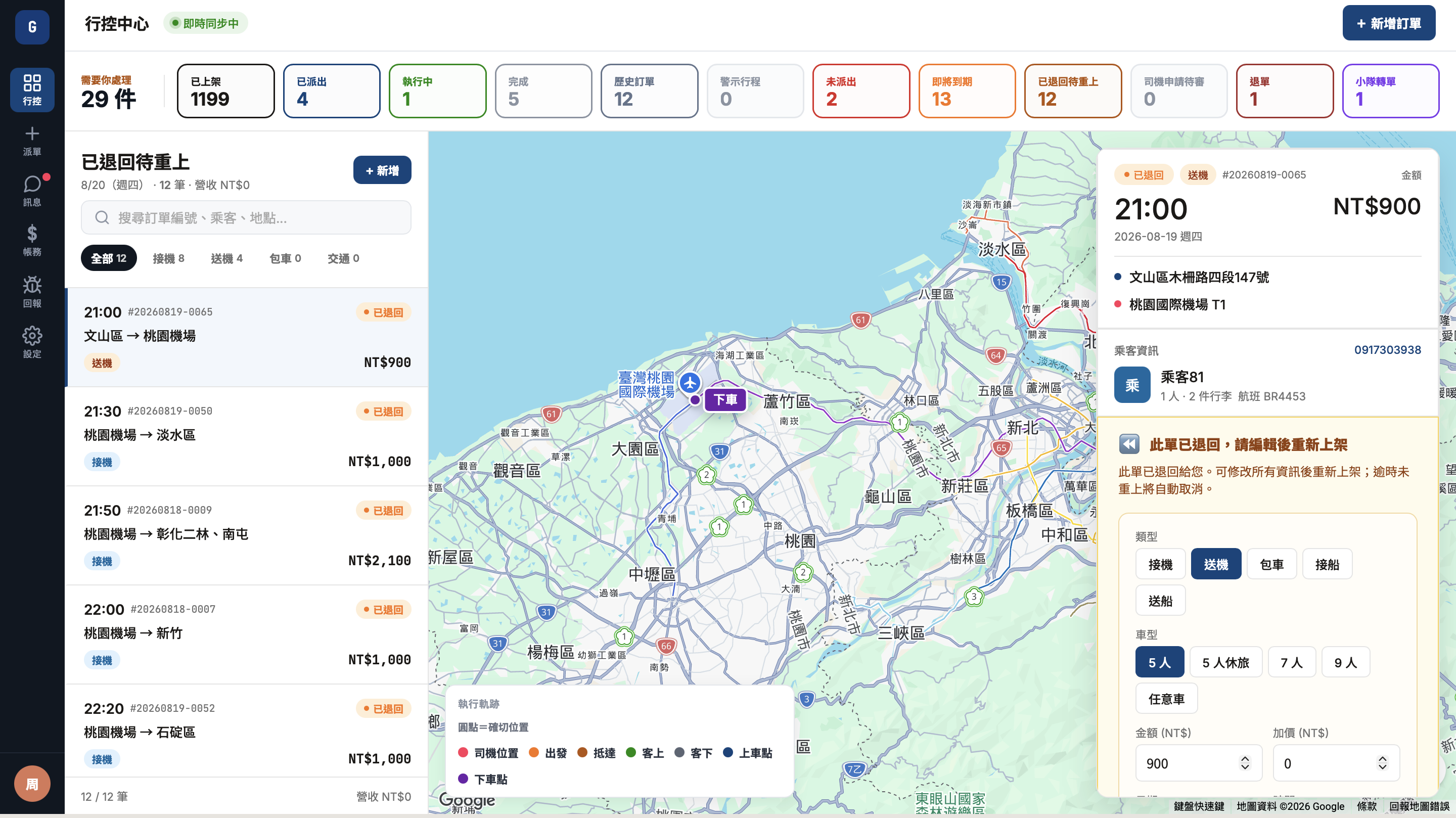Open order #20260818-0007 桃園機場 → 新竹

pyautogui.click(x=247, y=635)
